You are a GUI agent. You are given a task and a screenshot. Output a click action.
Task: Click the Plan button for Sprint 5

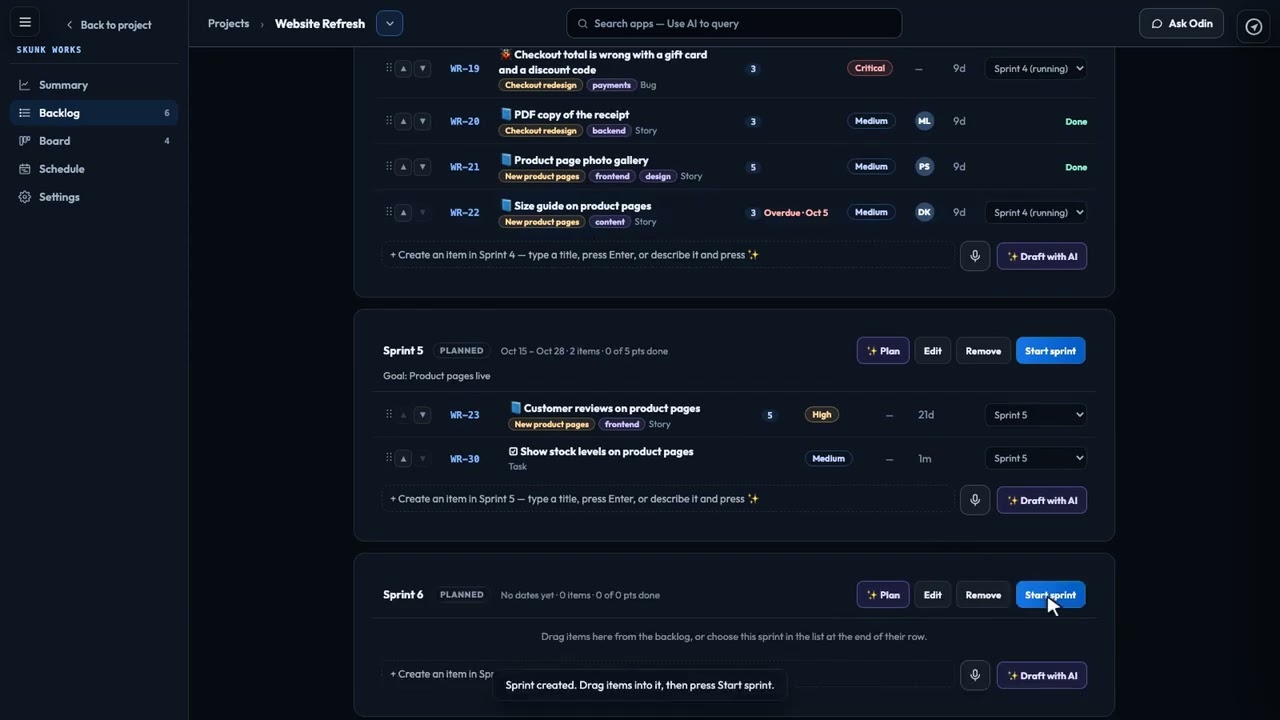pos(883,351)
